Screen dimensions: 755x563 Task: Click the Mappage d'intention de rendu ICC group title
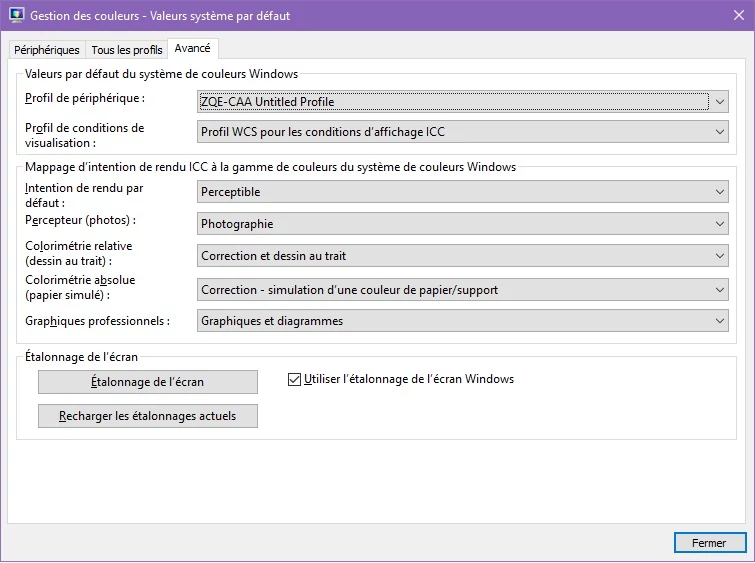270,167
